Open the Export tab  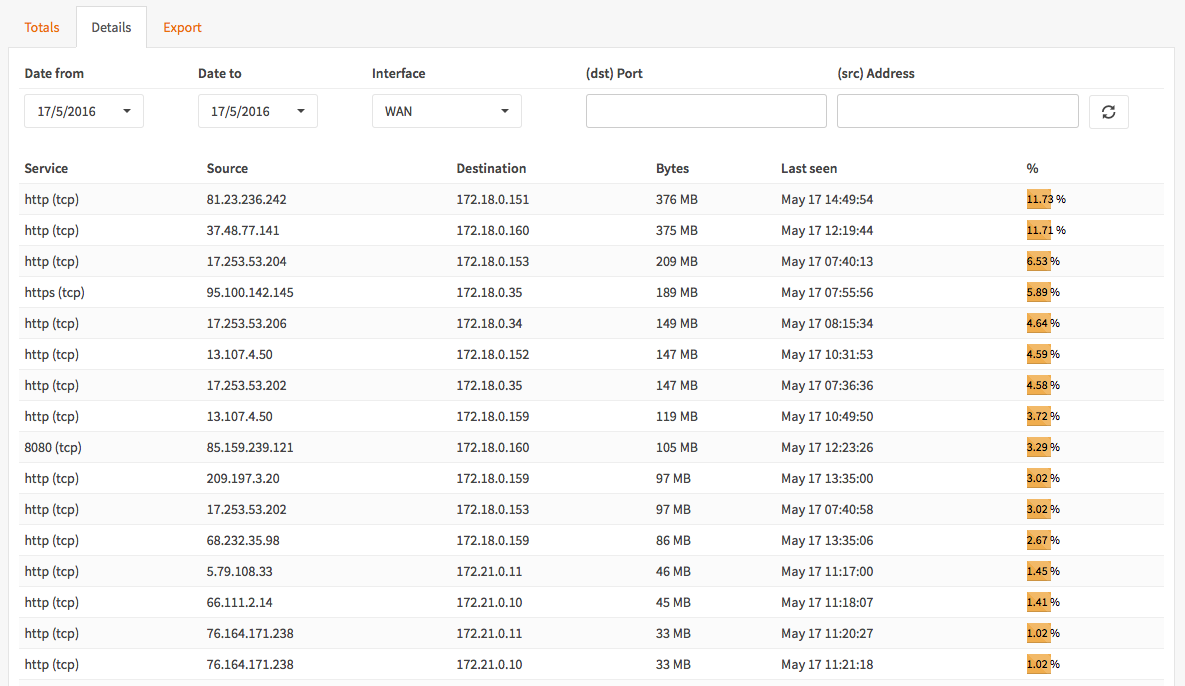[182, 27]
